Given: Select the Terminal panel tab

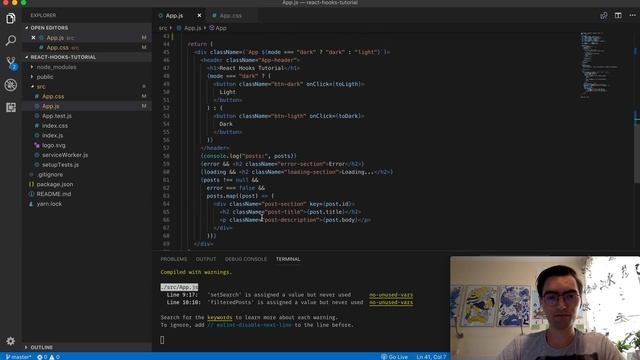Looking at the screenshot, I should click(288, 259).
